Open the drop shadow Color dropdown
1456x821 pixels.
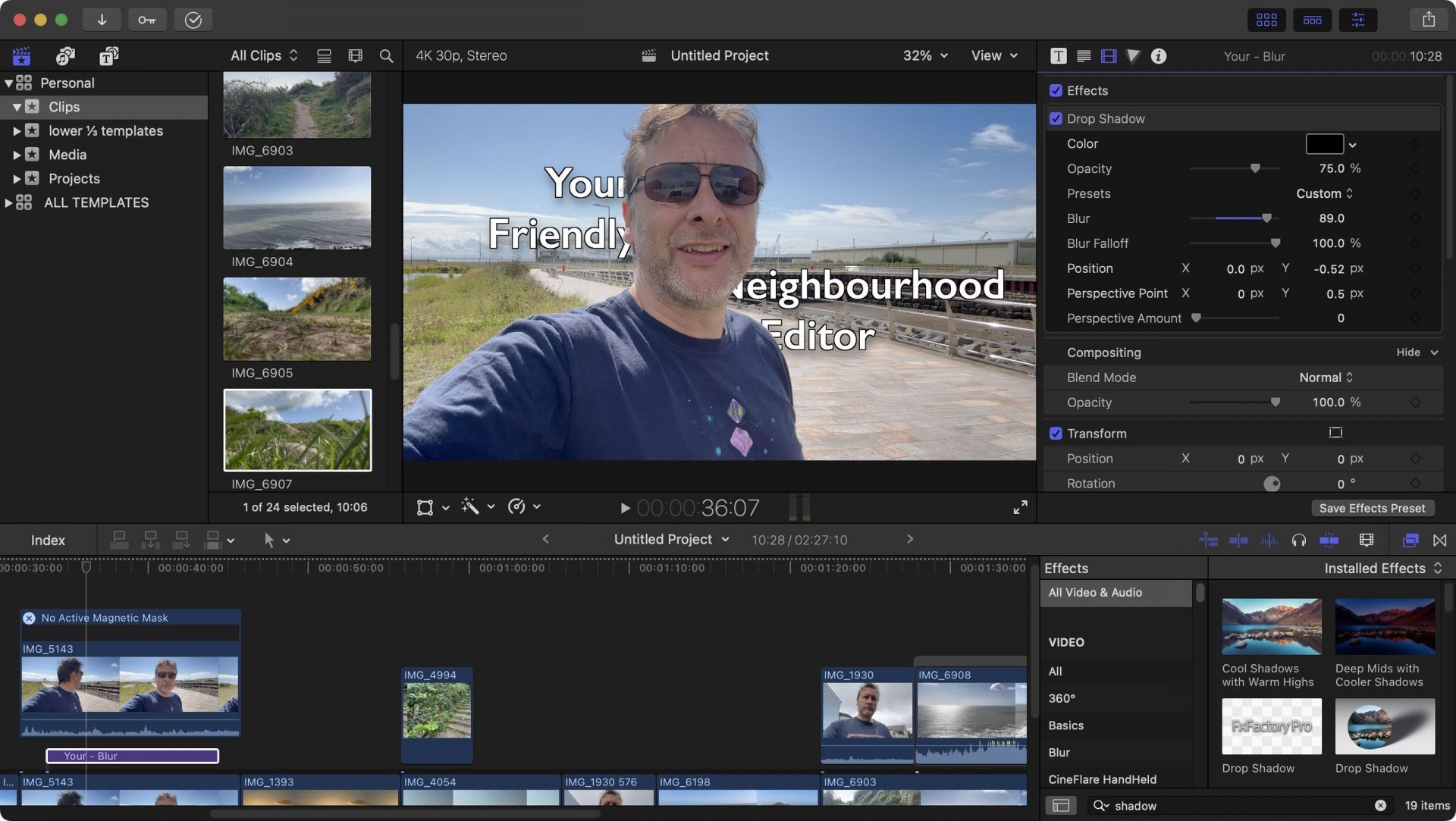[1353, 144]
